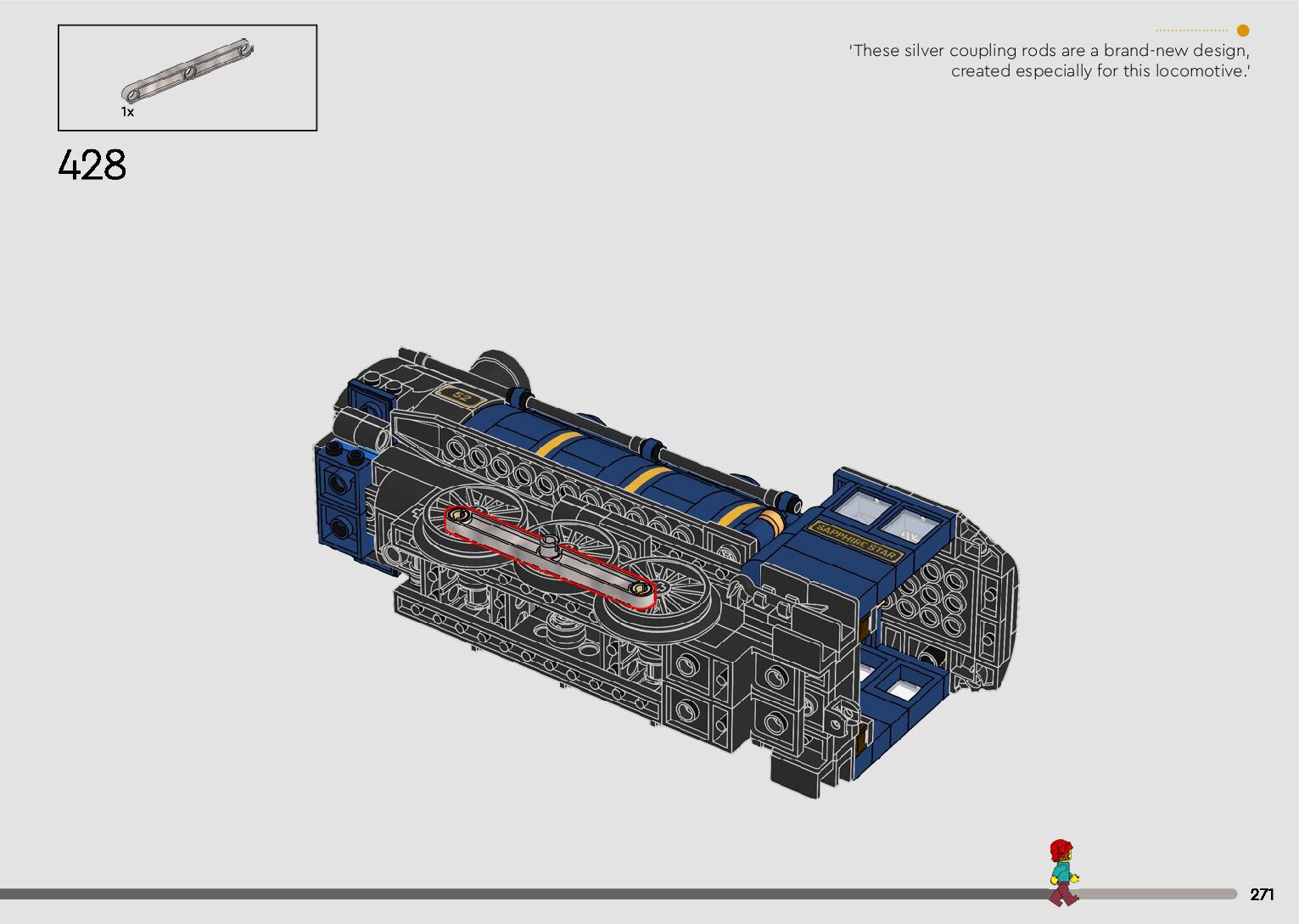Click the silver coupling rods quote text

(x=1050, y=60)
